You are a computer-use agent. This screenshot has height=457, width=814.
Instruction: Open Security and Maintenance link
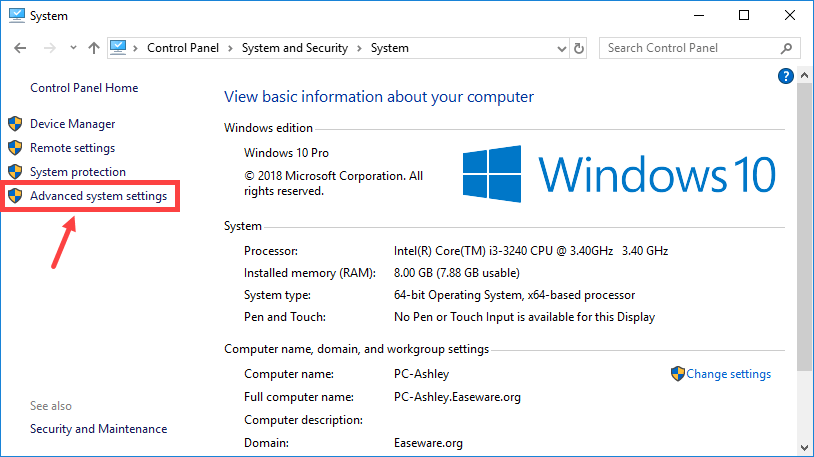pyautogui.click(x=98, y=429)
